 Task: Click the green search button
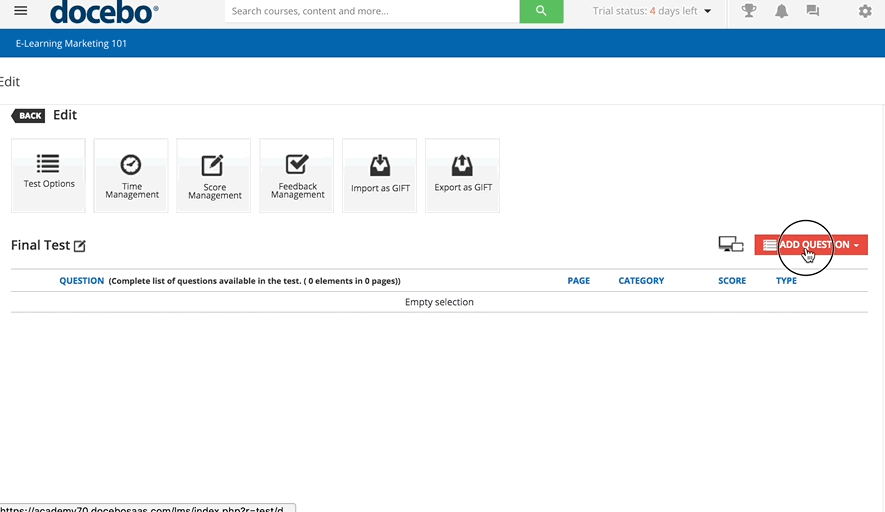(541, 11)
